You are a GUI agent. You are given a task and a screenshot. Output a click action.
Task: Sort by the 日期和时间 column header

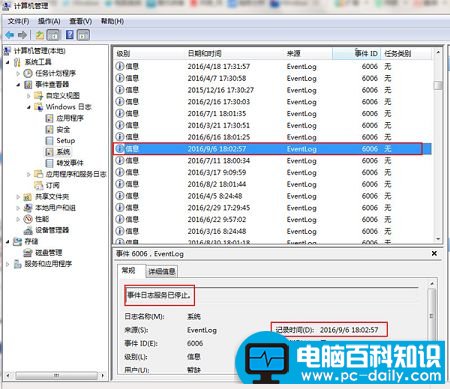[204, 54]
